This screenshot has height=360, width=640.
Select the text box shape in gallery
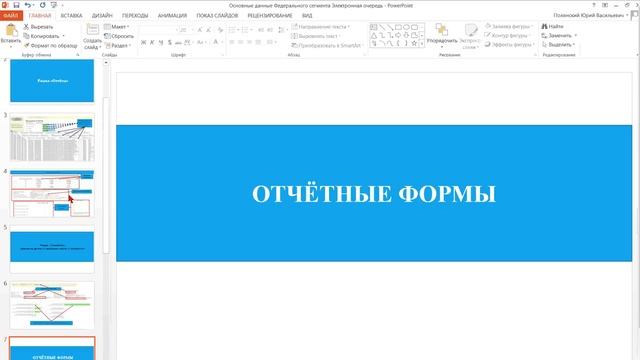[373, 27]
